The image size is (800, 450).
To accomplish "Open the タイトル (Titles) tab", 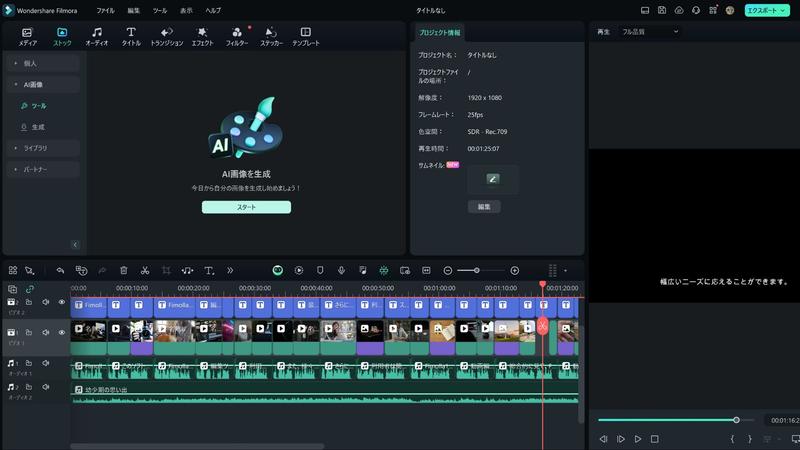I will [131, 37].
